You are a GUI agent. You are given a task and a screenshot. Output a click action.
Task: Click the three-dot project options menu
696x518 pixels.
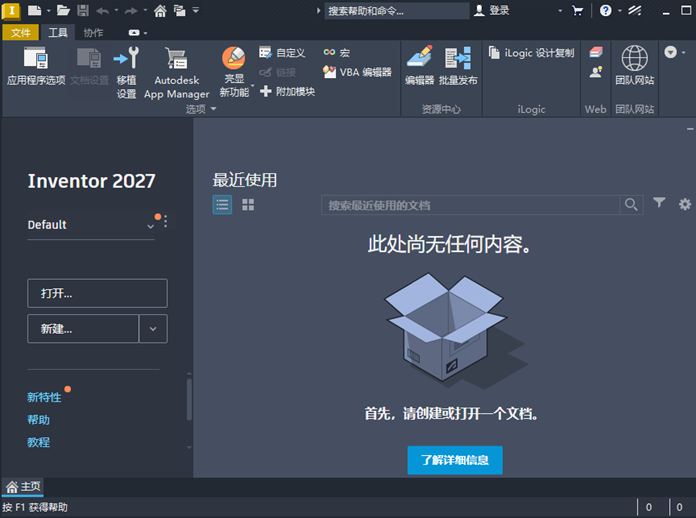[x=166, y=221]
